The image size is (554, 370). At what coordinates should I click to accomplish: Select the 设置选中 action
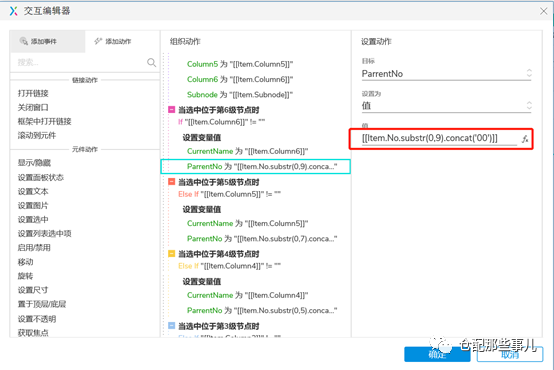(x=33, y=219)
